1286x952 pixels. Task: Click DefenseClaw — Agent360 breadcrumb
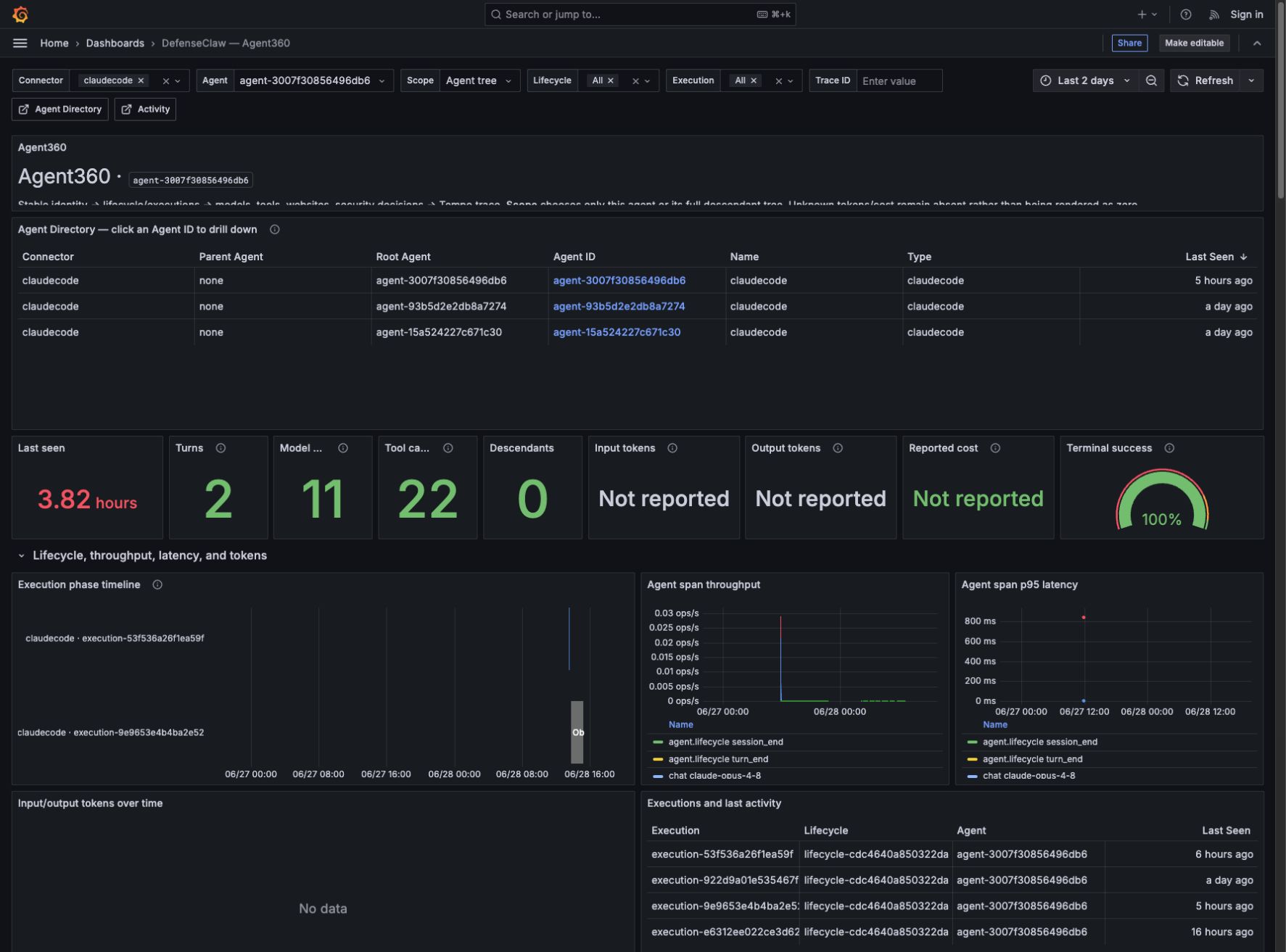(226, 43)
